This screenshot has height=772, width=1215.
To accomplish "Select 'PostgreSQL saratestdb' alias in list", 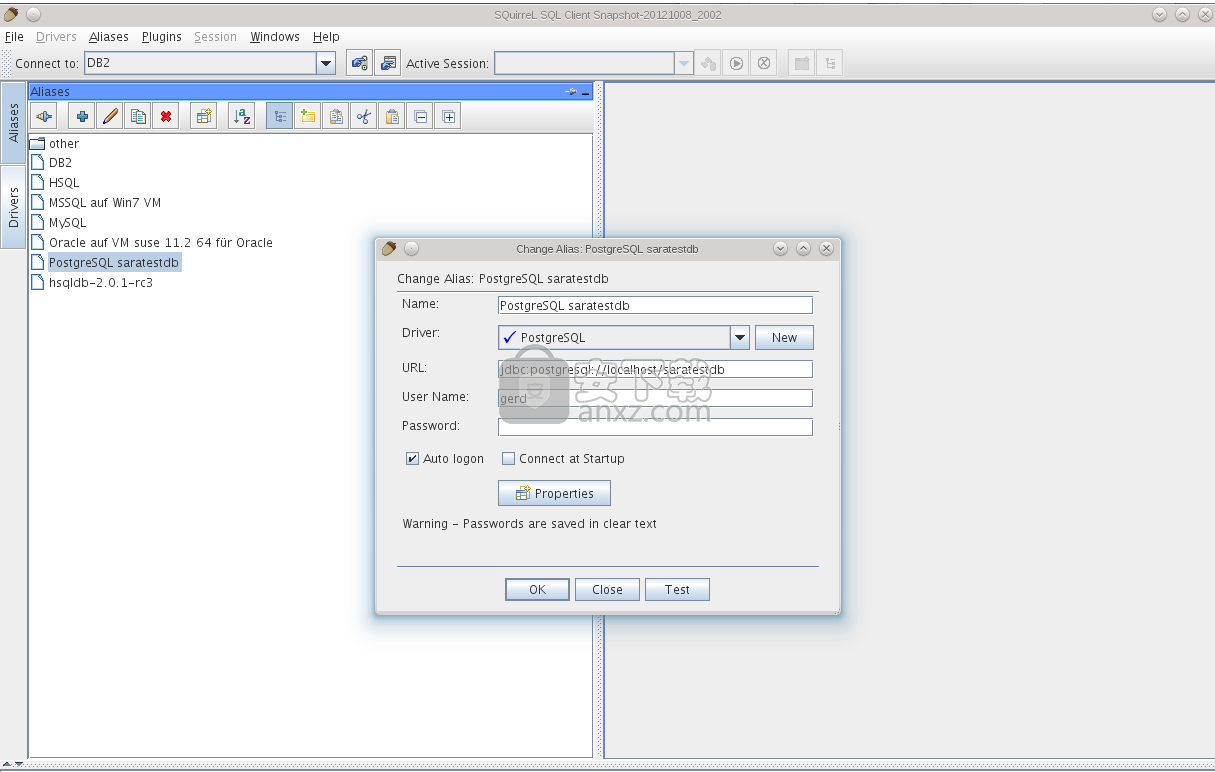I will tap(106, 262).
